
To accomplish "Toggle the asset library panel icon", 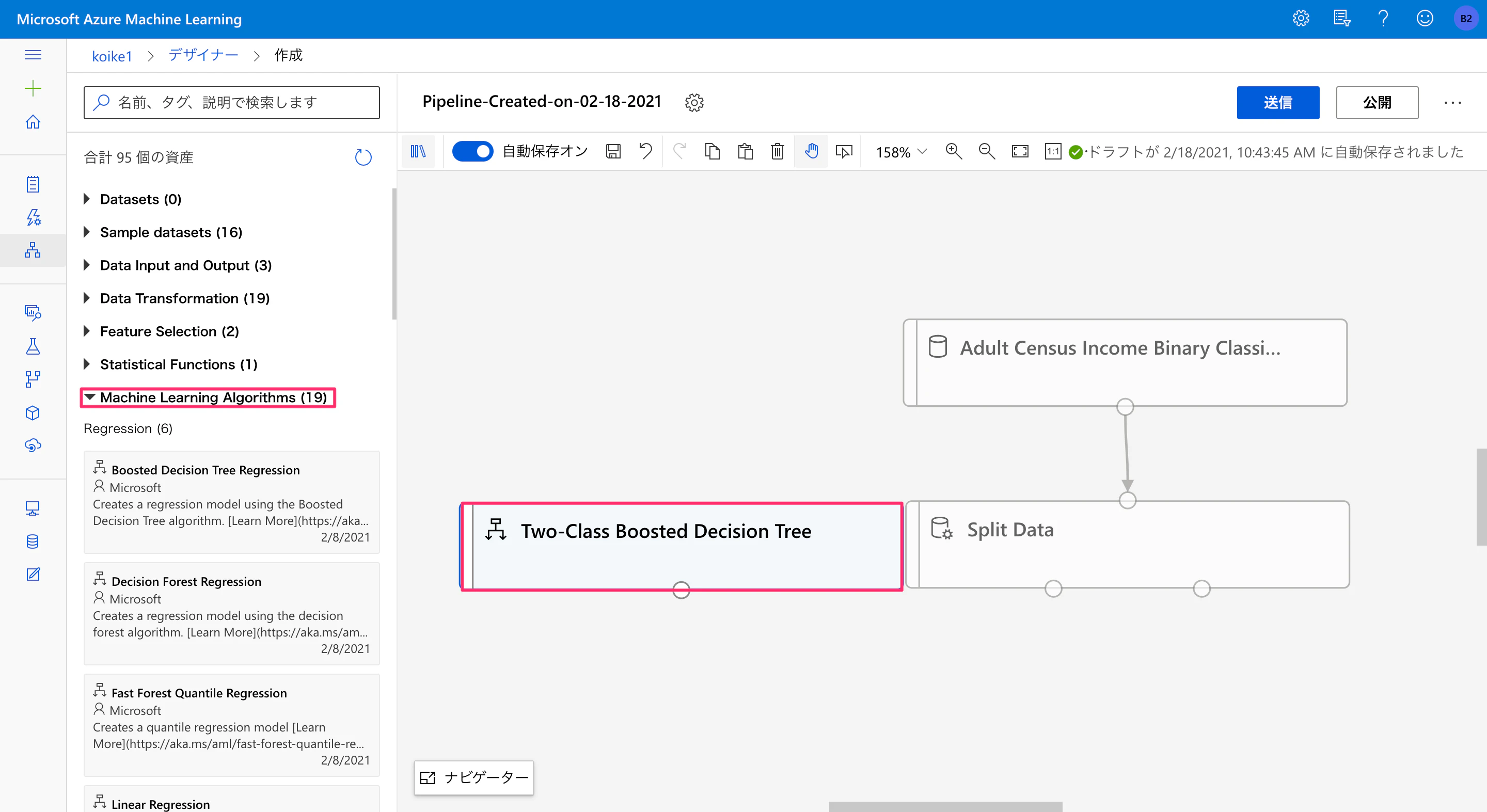I will [x=418, y=152].
